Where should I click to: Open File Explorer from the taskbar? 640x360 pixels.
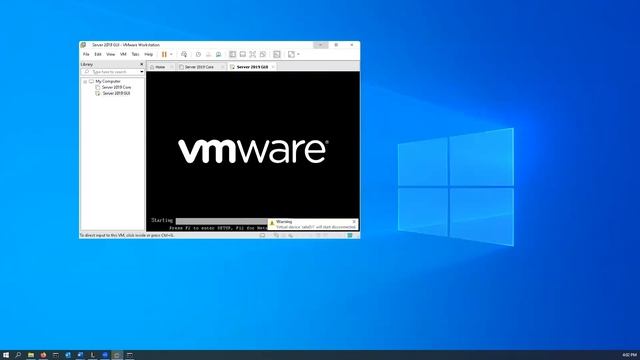(x=31, y=355)
